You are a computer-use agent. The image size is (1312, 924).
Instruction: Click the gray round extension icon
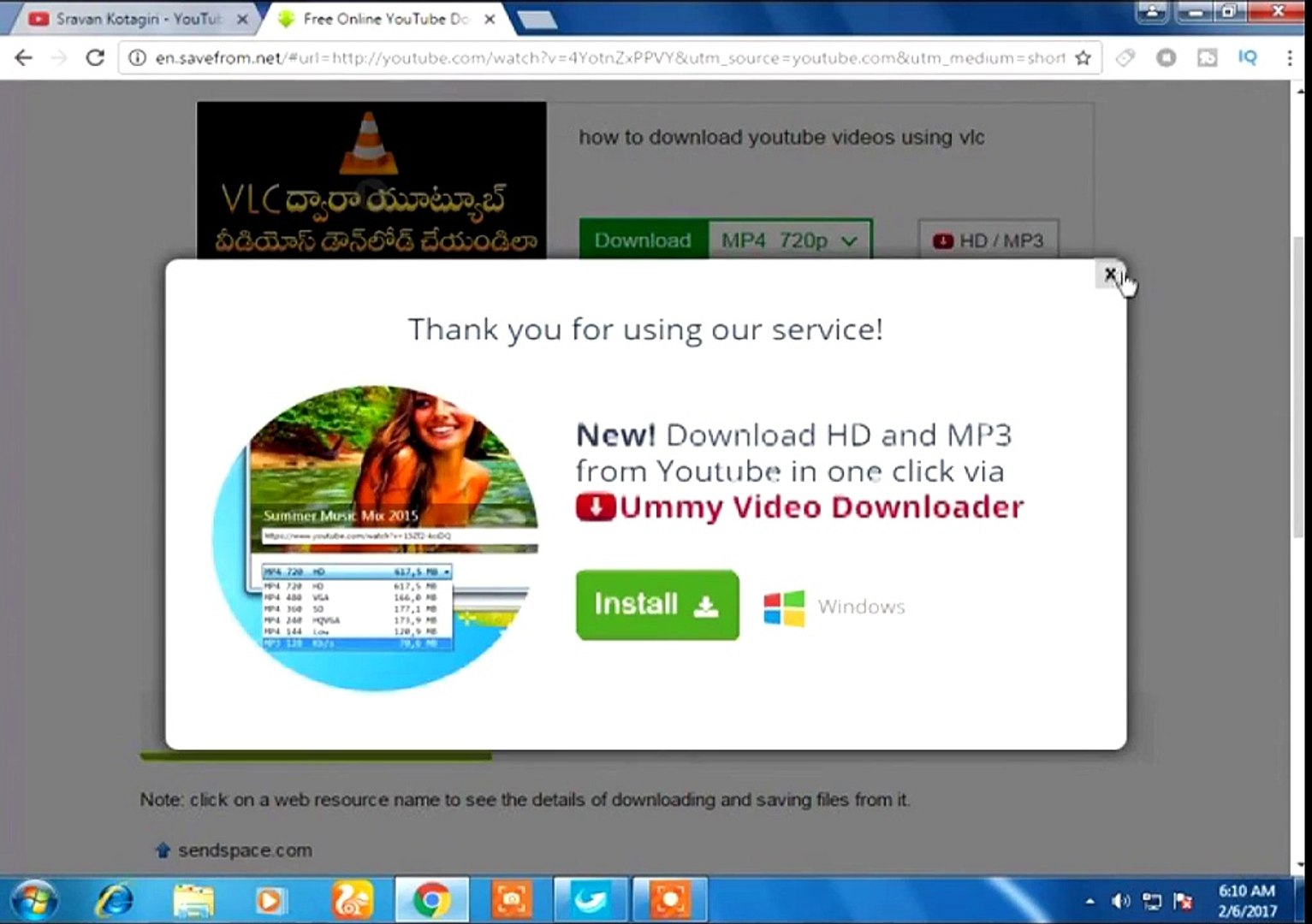(x=1166, y=57)
